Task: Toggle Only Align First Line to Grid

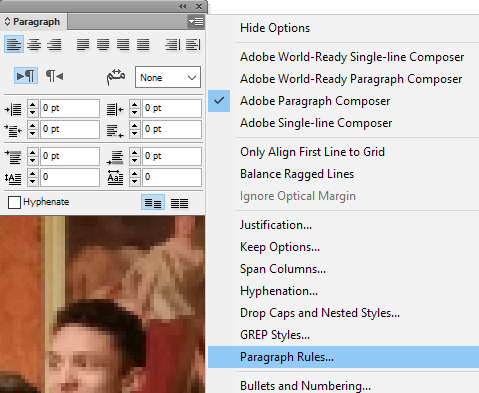Action: click(312, 152)
